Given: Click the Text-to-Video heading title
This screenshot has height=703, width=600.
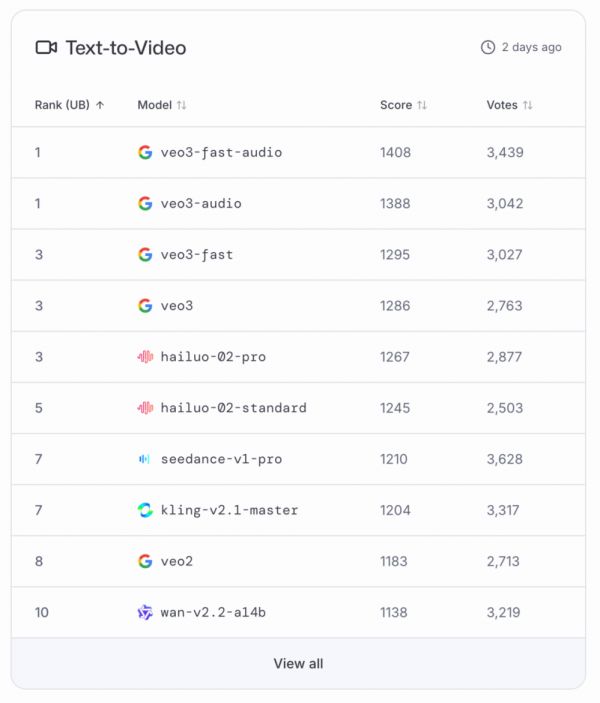Looking at the screenshot, I should 126,48.
